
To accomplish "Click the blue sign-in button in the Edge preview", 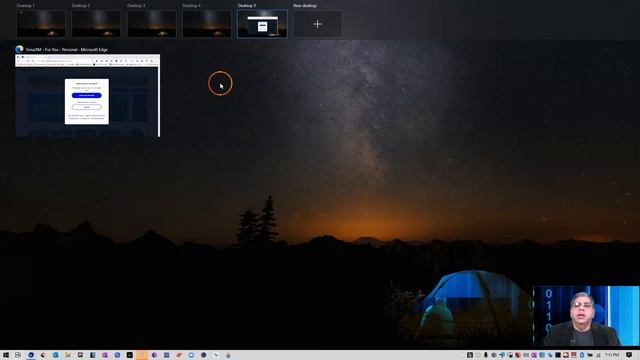I will [x=87, y=96].
